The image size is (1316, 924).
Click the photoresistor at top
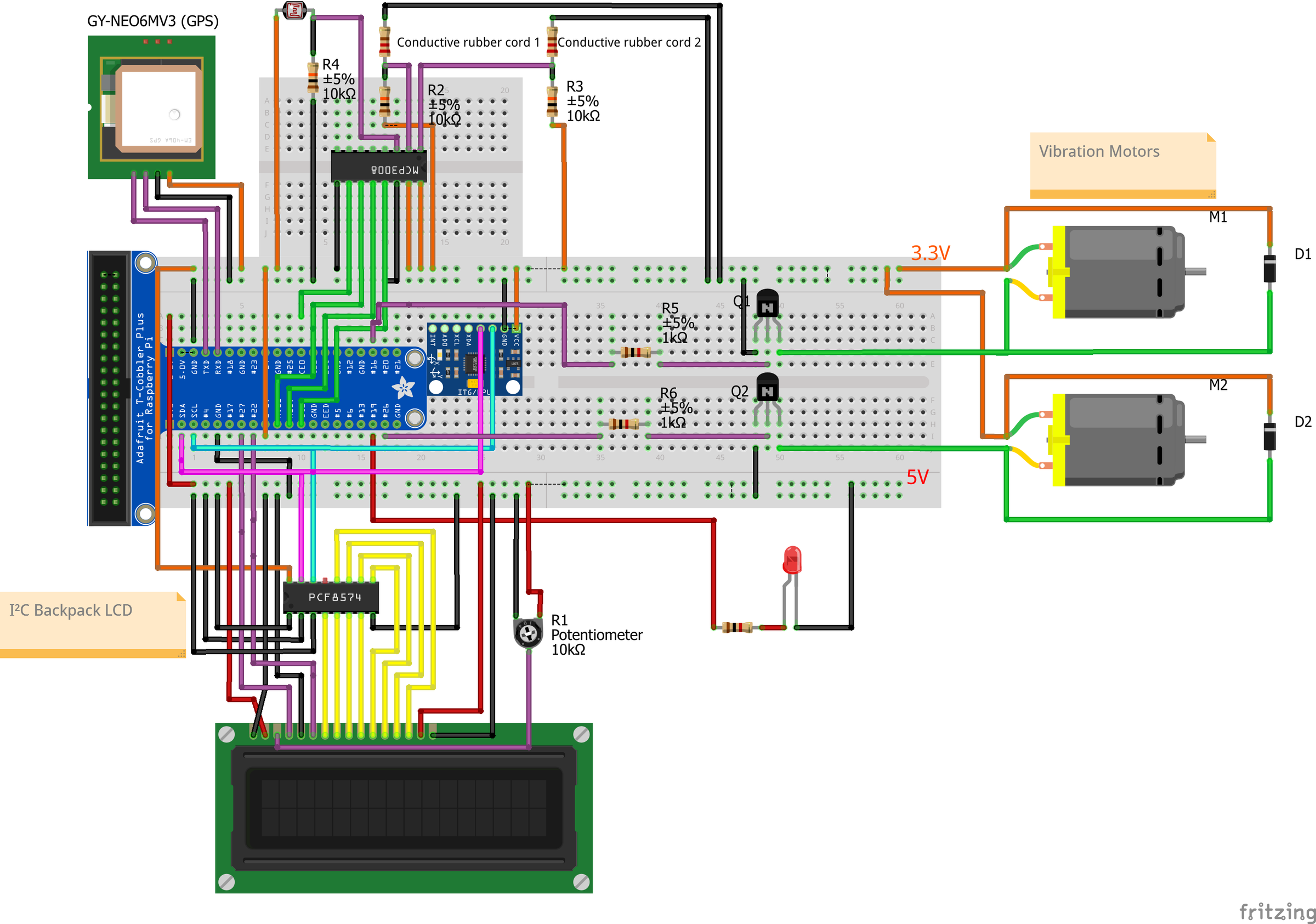coord(294,10)
